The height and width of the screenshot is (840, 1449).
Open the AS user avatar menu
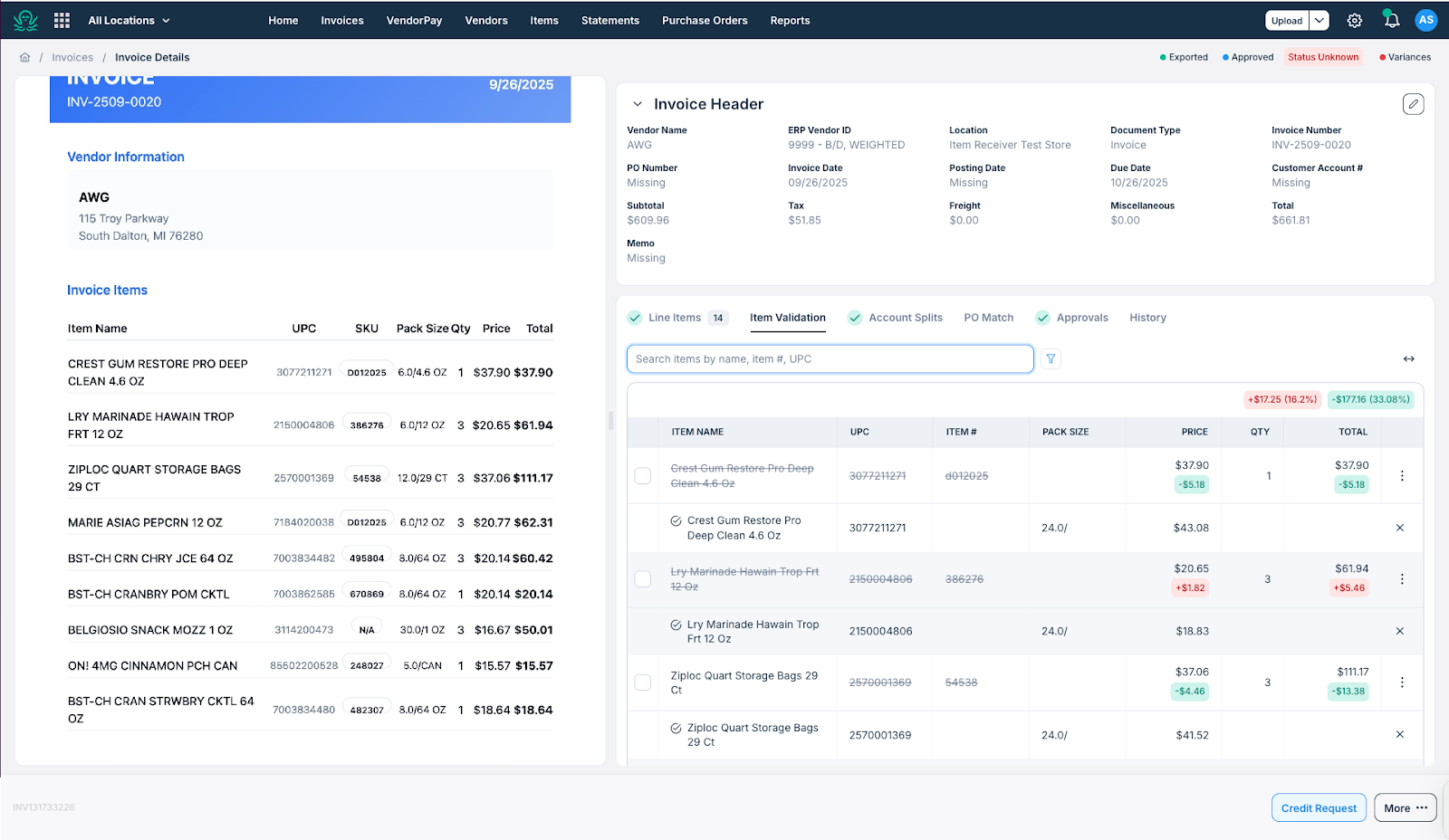coord(1426,20)
